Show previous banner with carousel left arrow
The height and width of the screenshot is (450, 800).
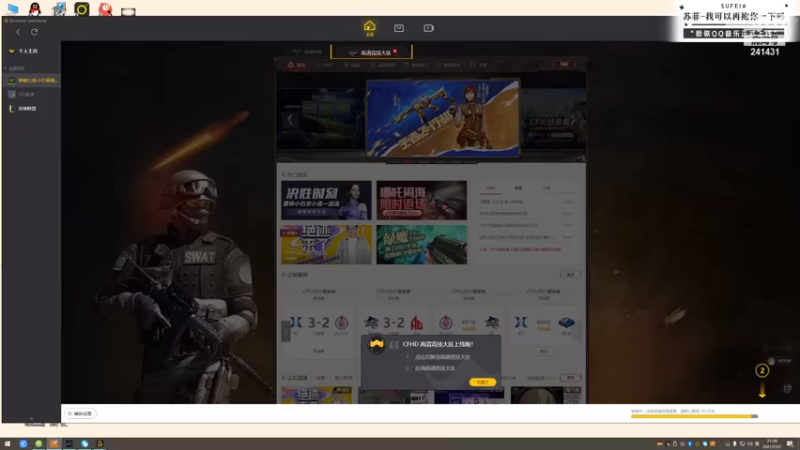(x=289, y=120)
